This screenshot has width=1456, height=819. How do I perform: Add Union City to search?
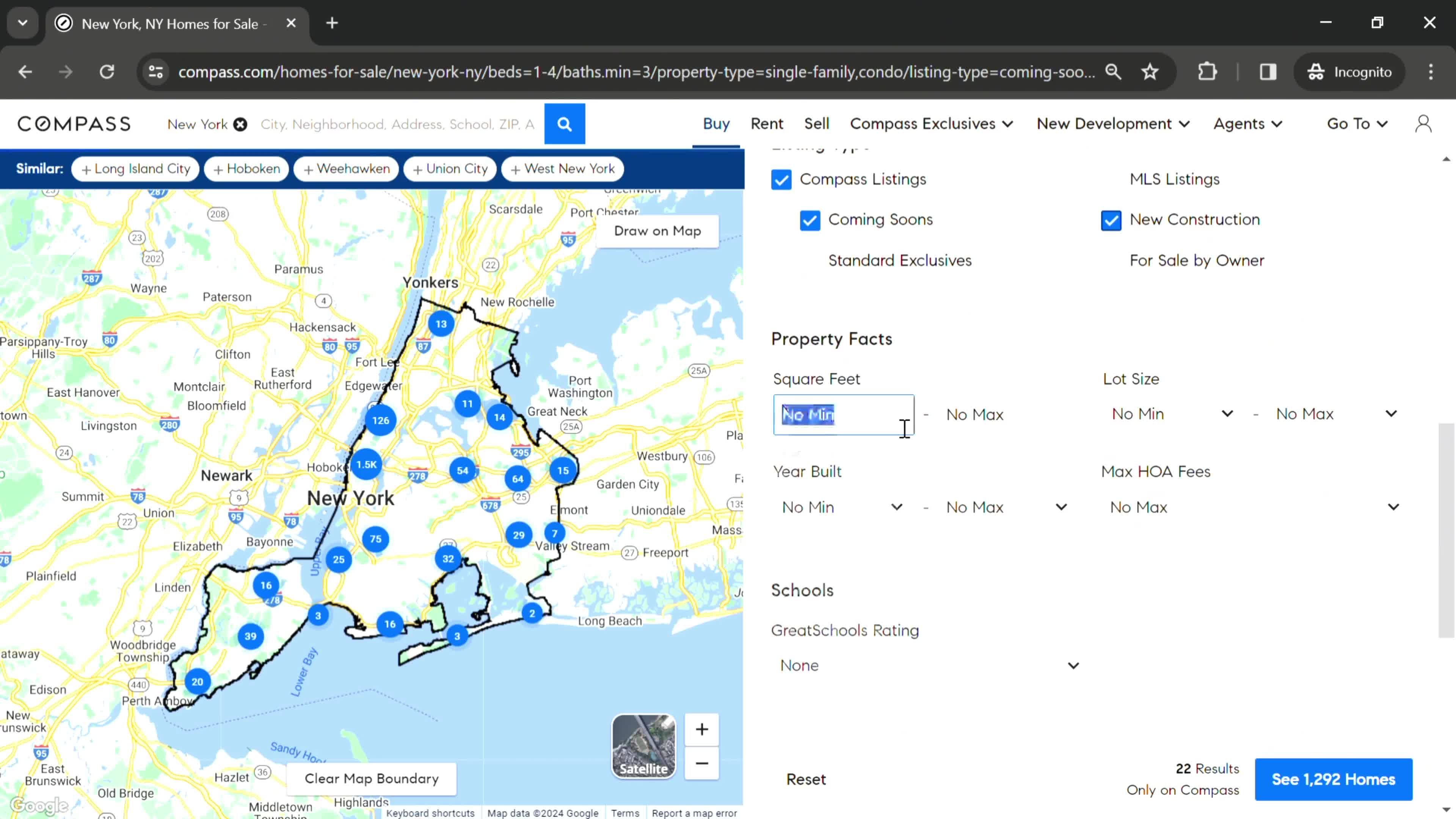pyautogui.click(x=450, y=169)
